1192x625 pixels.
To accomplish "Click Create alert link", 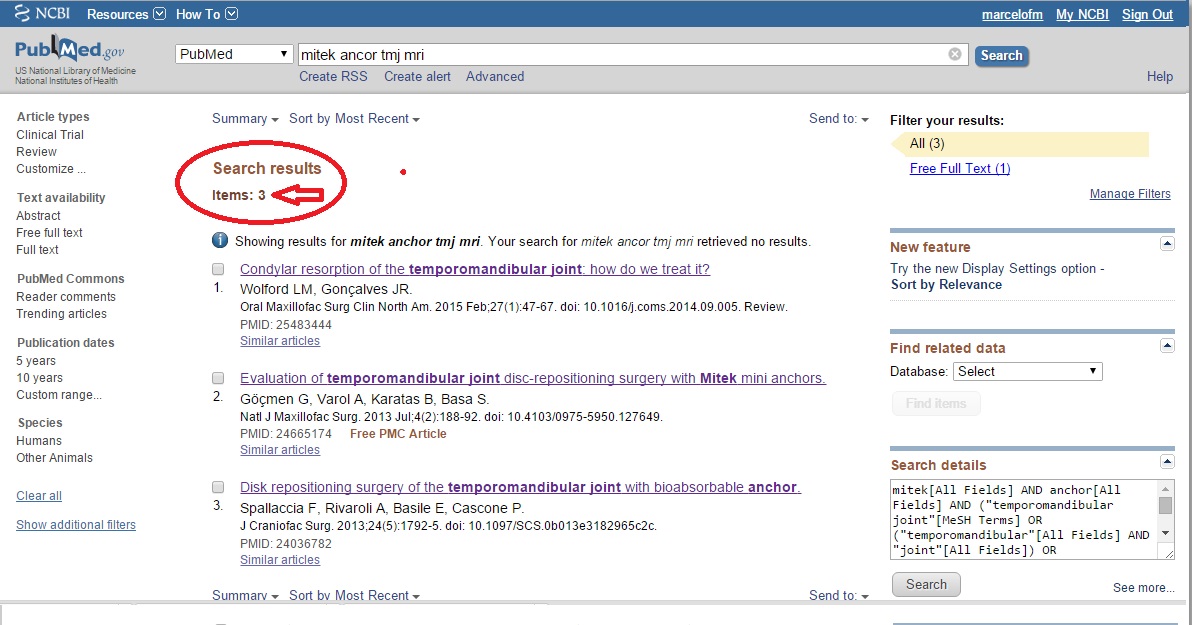I will click(x=417, y=76).
